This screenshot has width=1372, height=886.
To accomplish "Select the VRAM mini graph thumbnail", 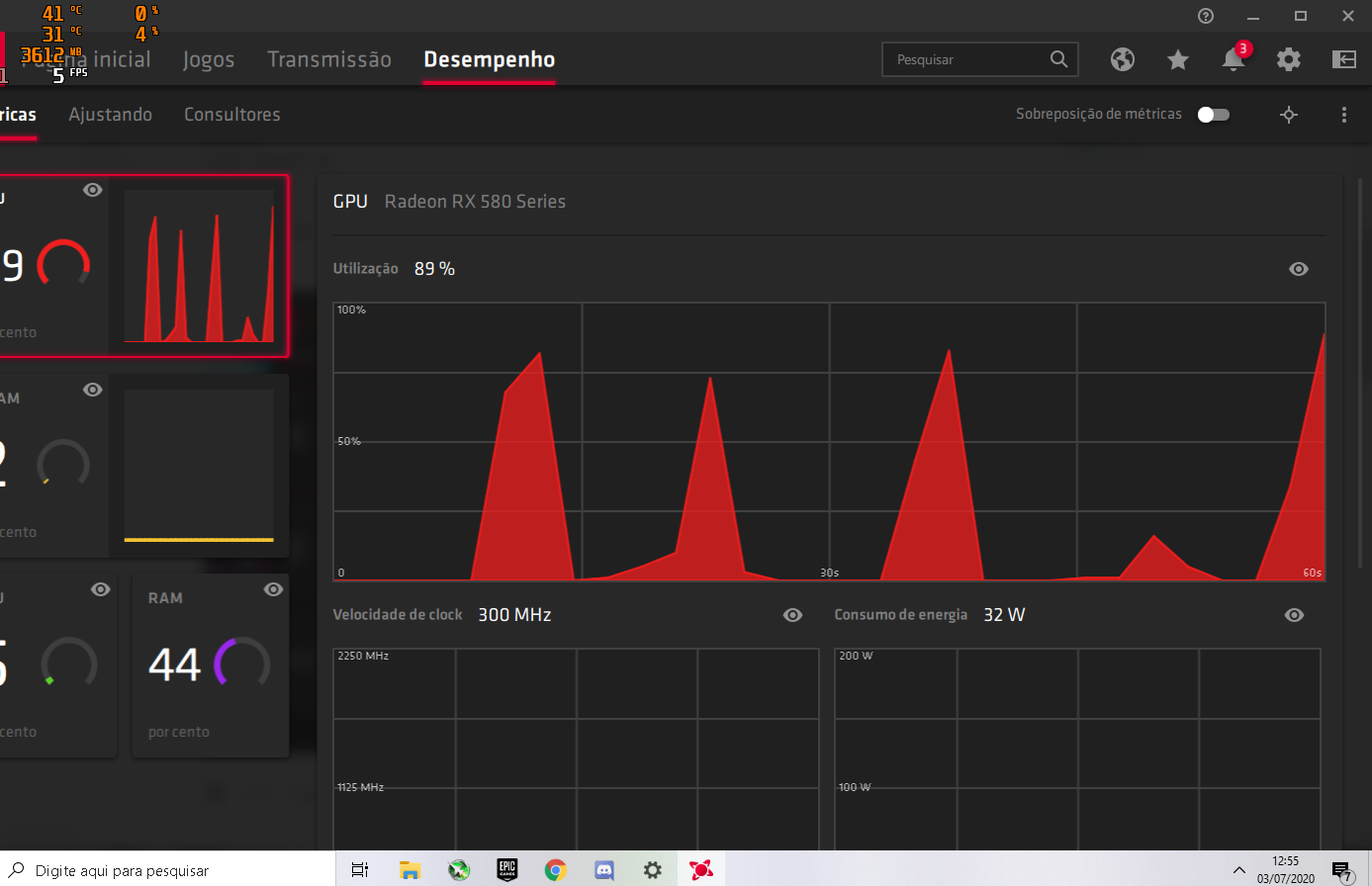I will tap(199, 466).
